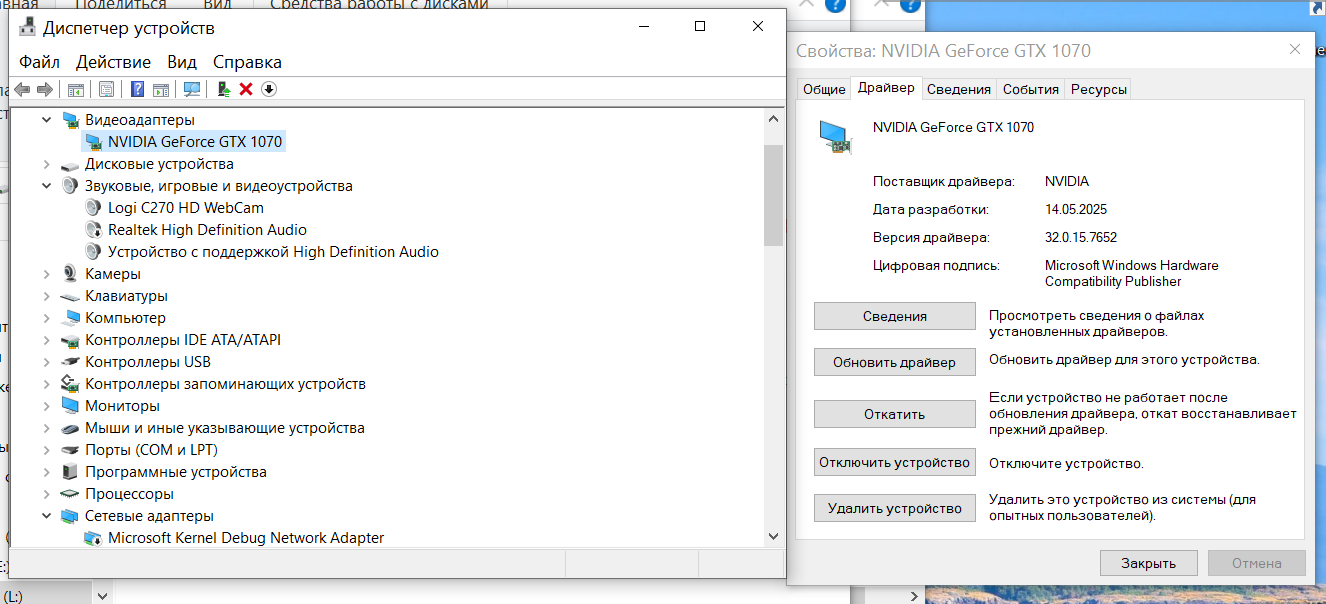Disable device with the black down-arrow toolbar icon

pyautogui.click(x=268, y=89)
